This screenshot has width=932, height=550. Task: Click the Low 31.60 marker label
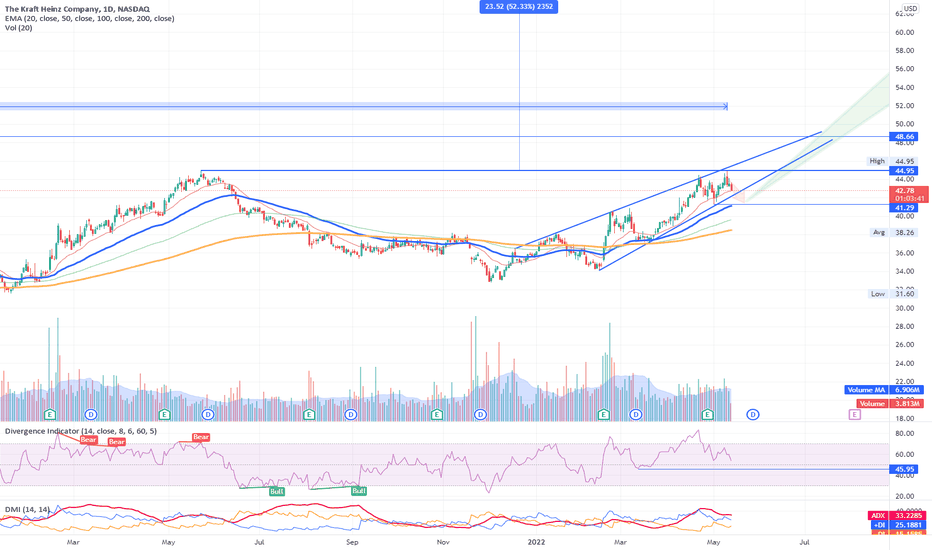tap(892, 294)
